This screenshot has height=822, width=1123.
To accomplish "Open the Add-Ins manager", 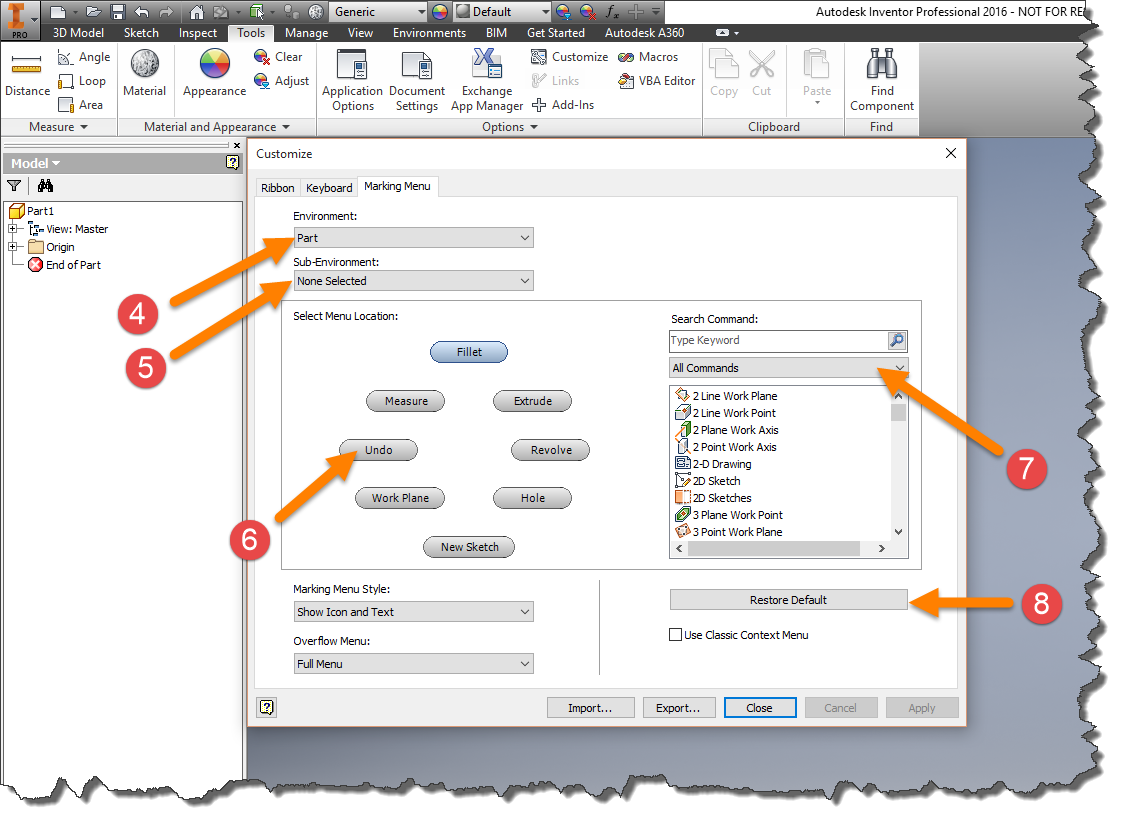I will pos(563,105).
